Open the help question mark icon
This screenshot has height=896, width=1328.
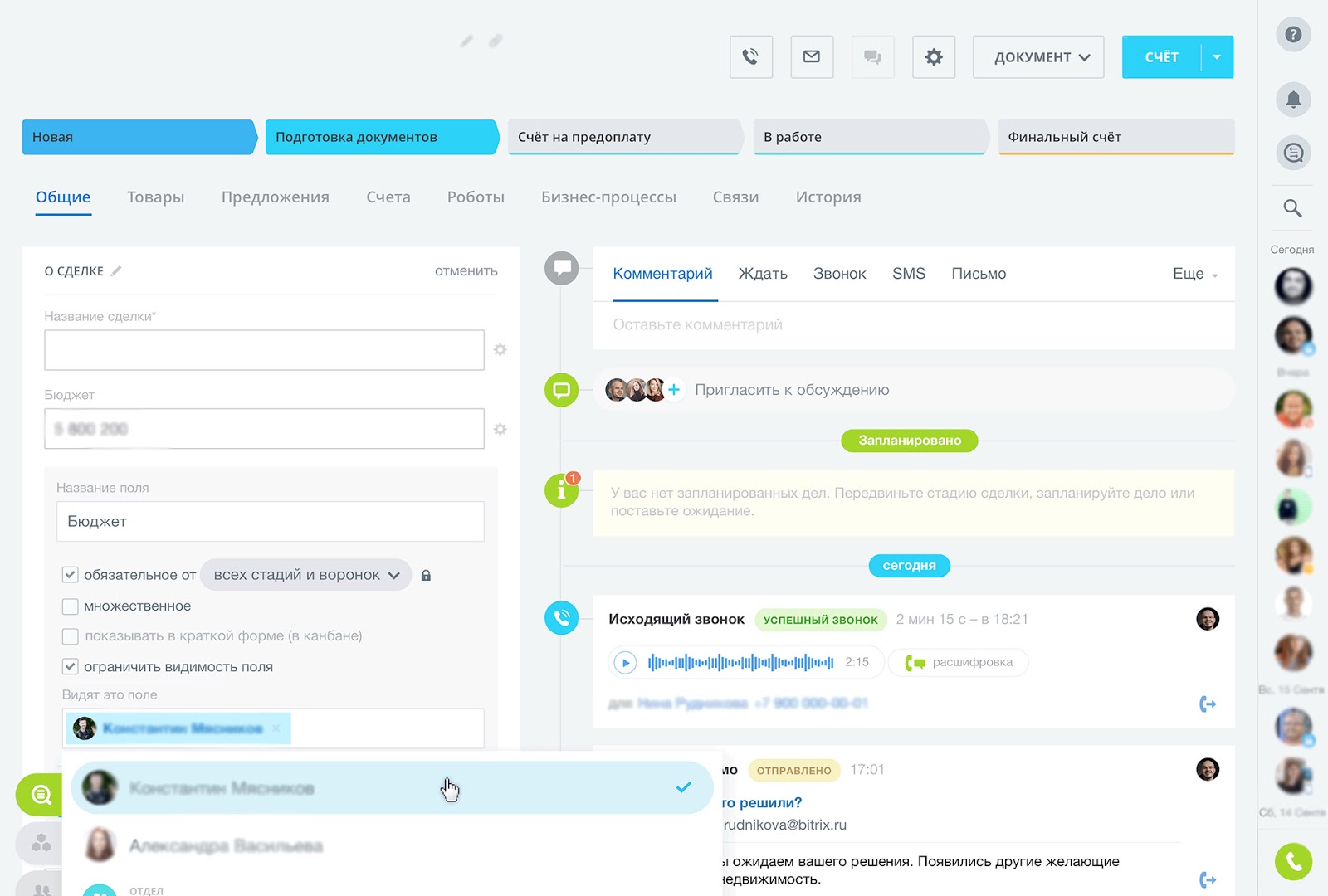click(x=1293, y=35)
